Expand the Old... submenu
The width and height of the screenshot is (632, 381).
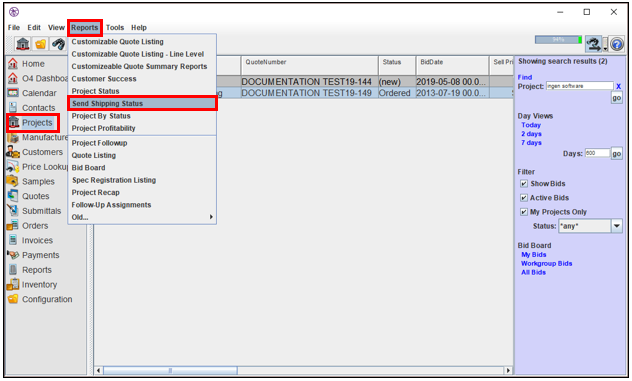click(142, 217)
